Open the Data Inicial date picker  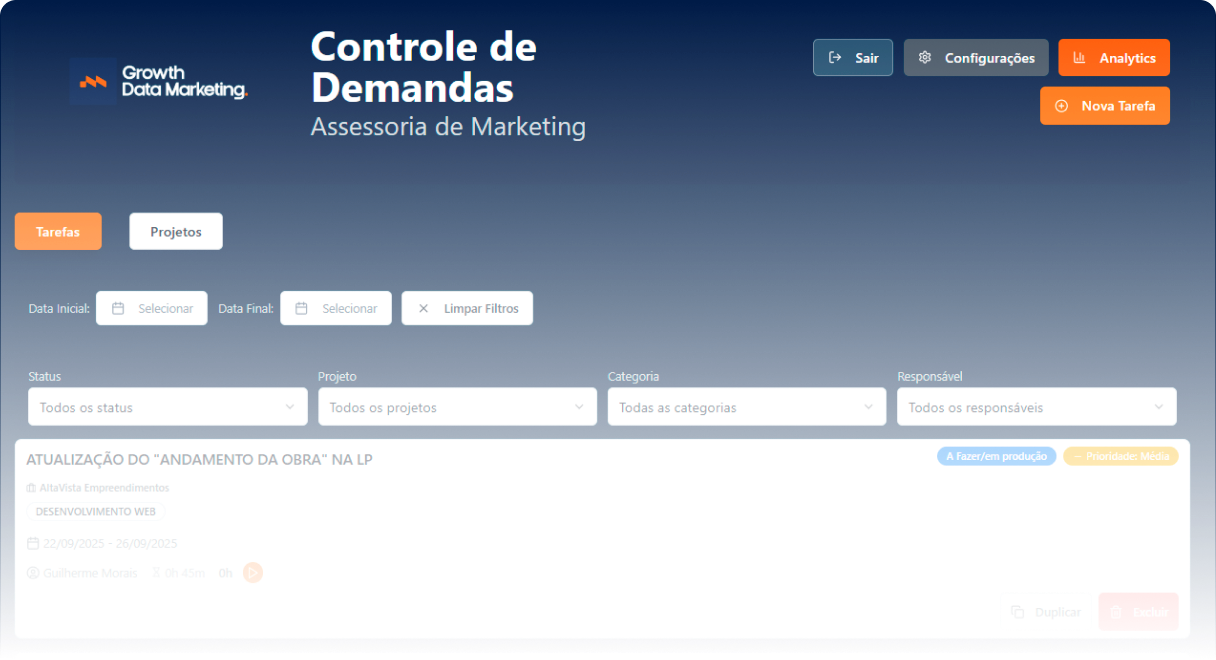[152, 308]
